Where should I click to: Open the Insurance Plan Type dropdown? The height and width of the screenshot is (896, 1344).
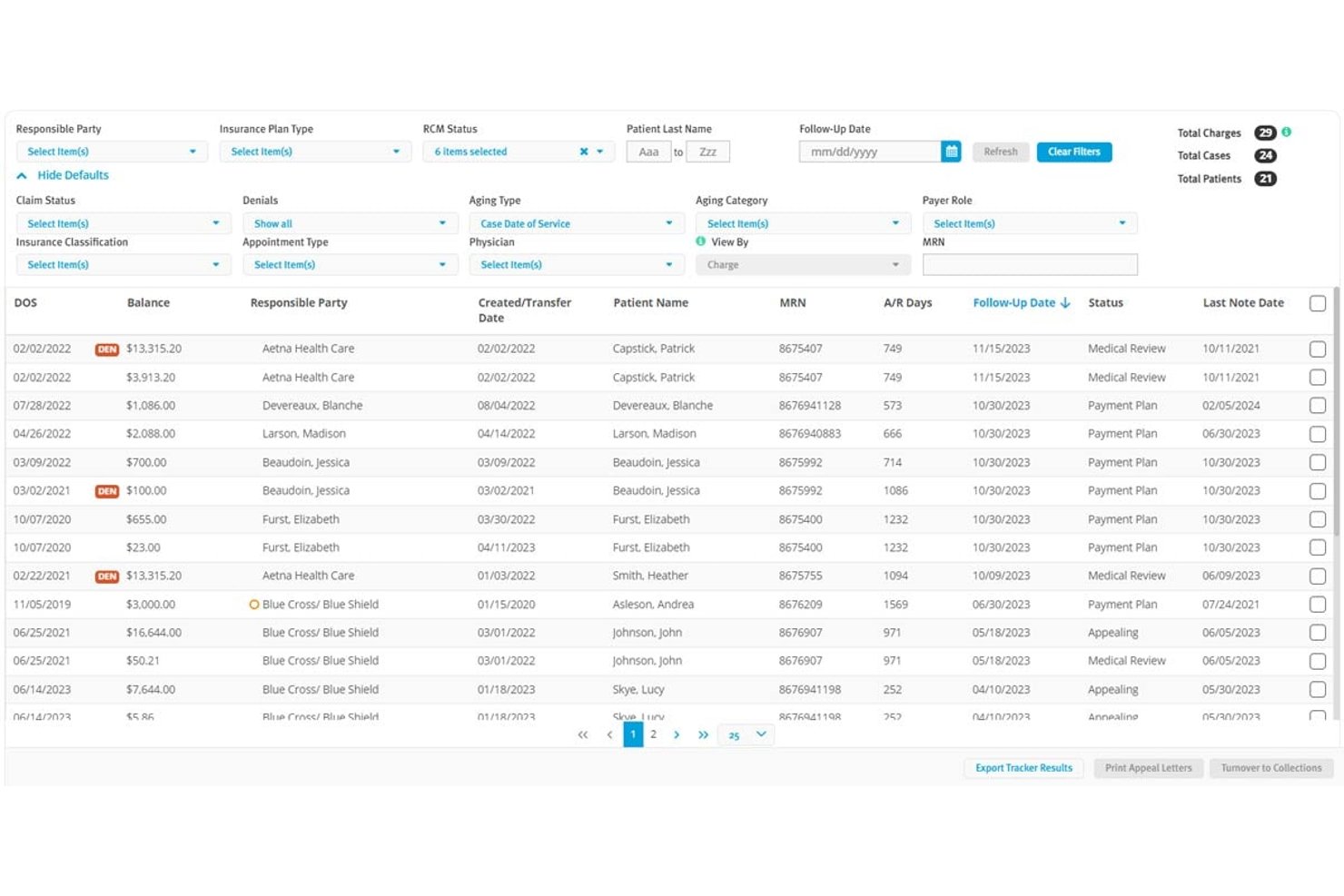pyautogui.click(x=315, y=152)
